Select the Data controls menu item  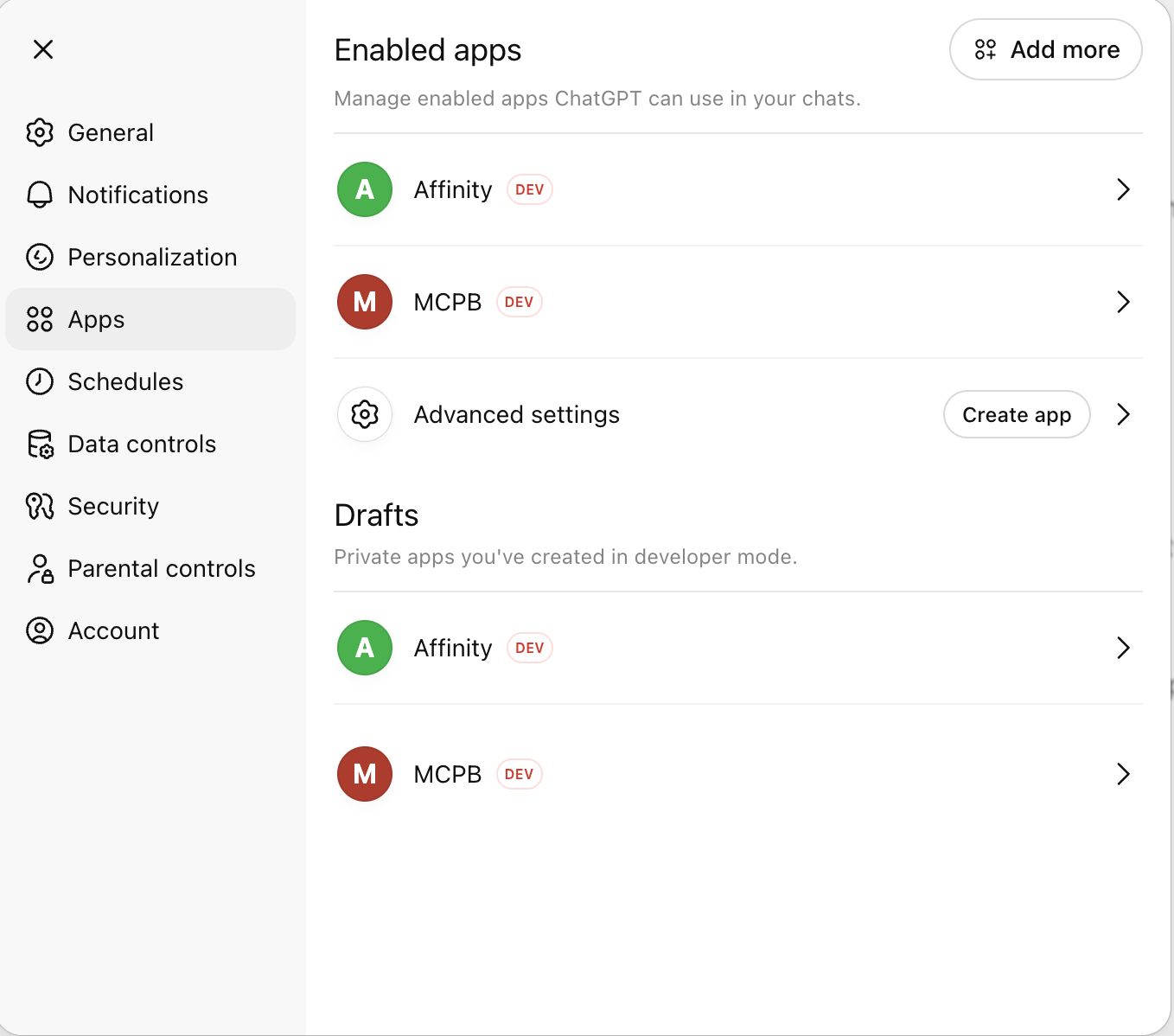coord(142,444)
